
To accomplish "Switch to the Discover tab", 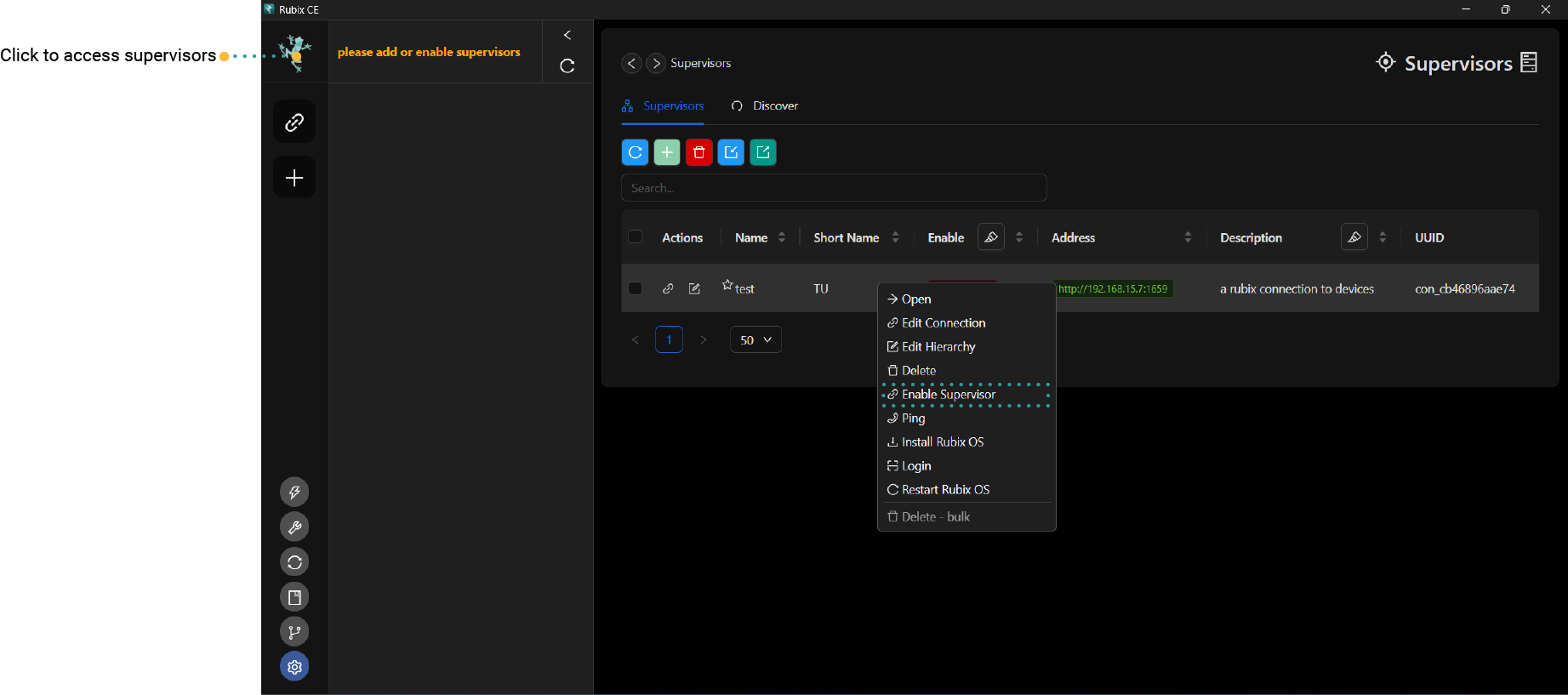I will tap(765, 106).
